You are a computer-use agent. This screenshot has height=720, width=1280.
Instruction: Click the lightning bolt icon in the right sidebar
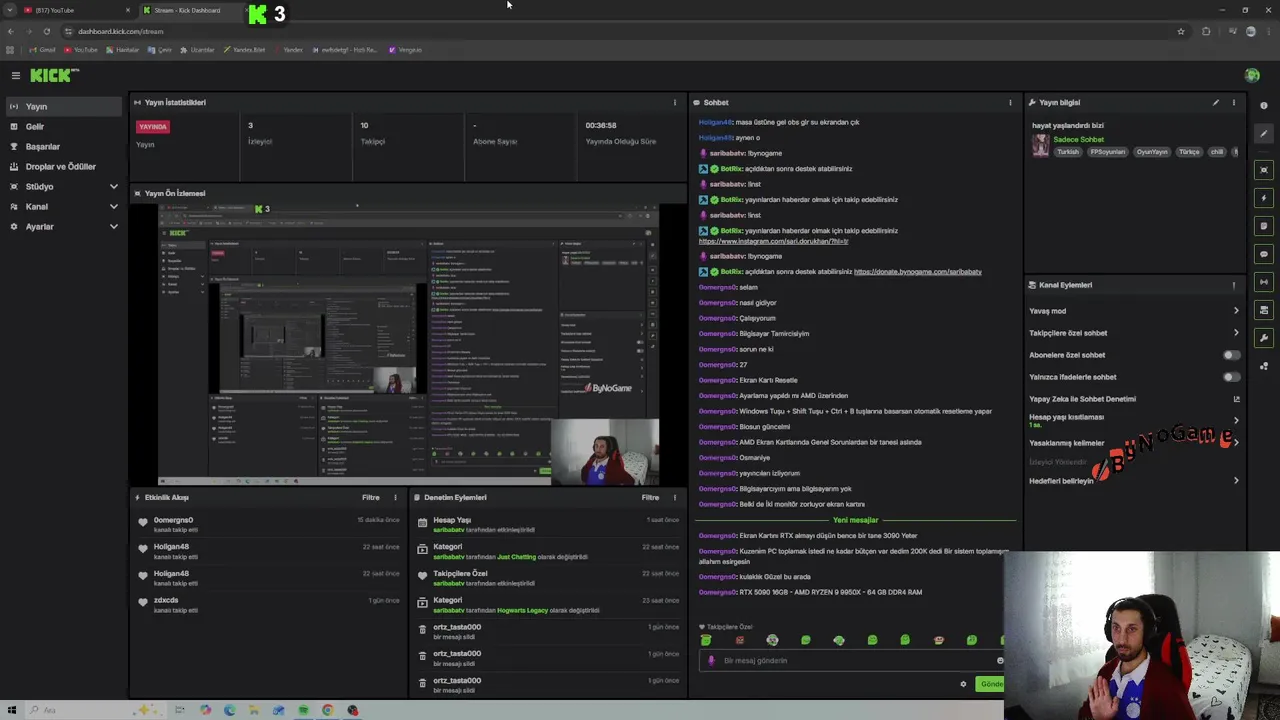tap(1264, 198)
